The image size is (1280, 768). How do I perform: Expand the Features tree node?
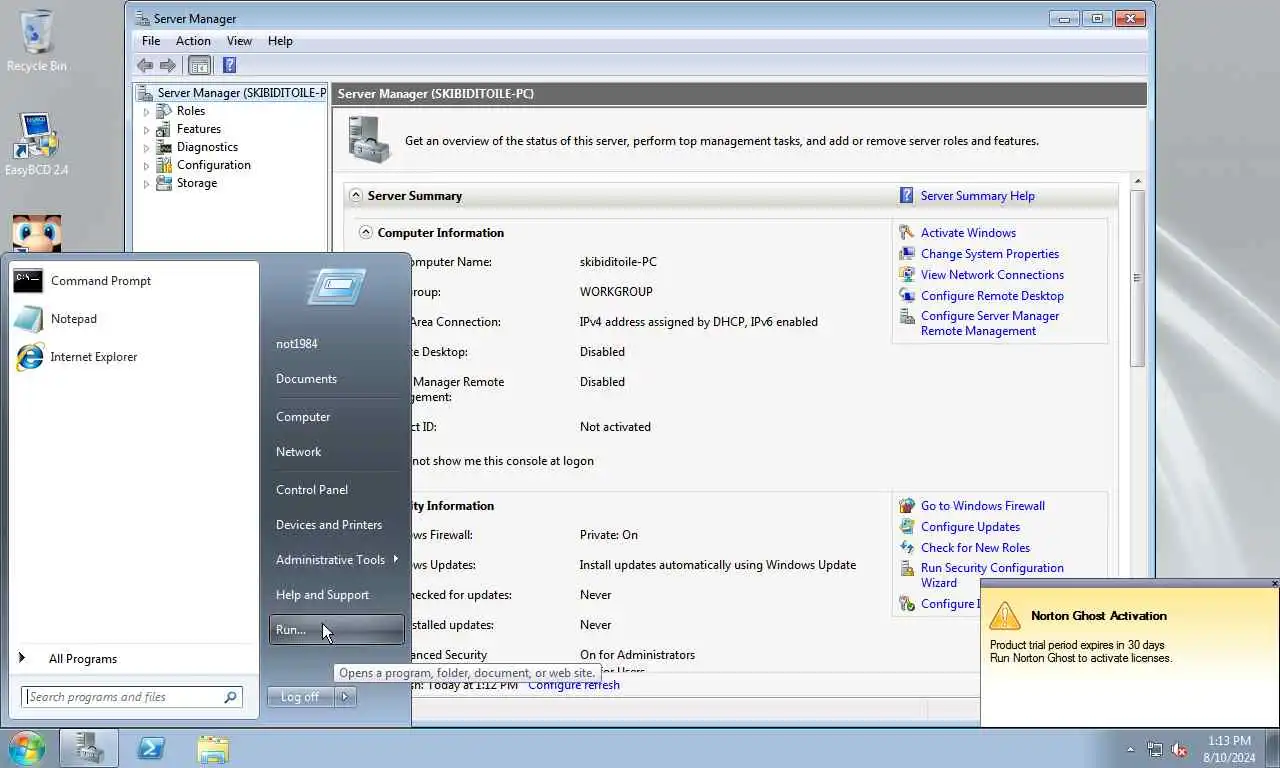coord(146,129)
